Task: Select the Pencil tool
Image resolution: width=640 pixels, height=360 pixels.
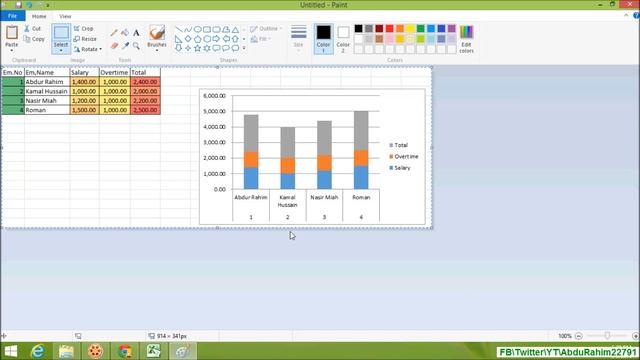Action: coord(114,33)
